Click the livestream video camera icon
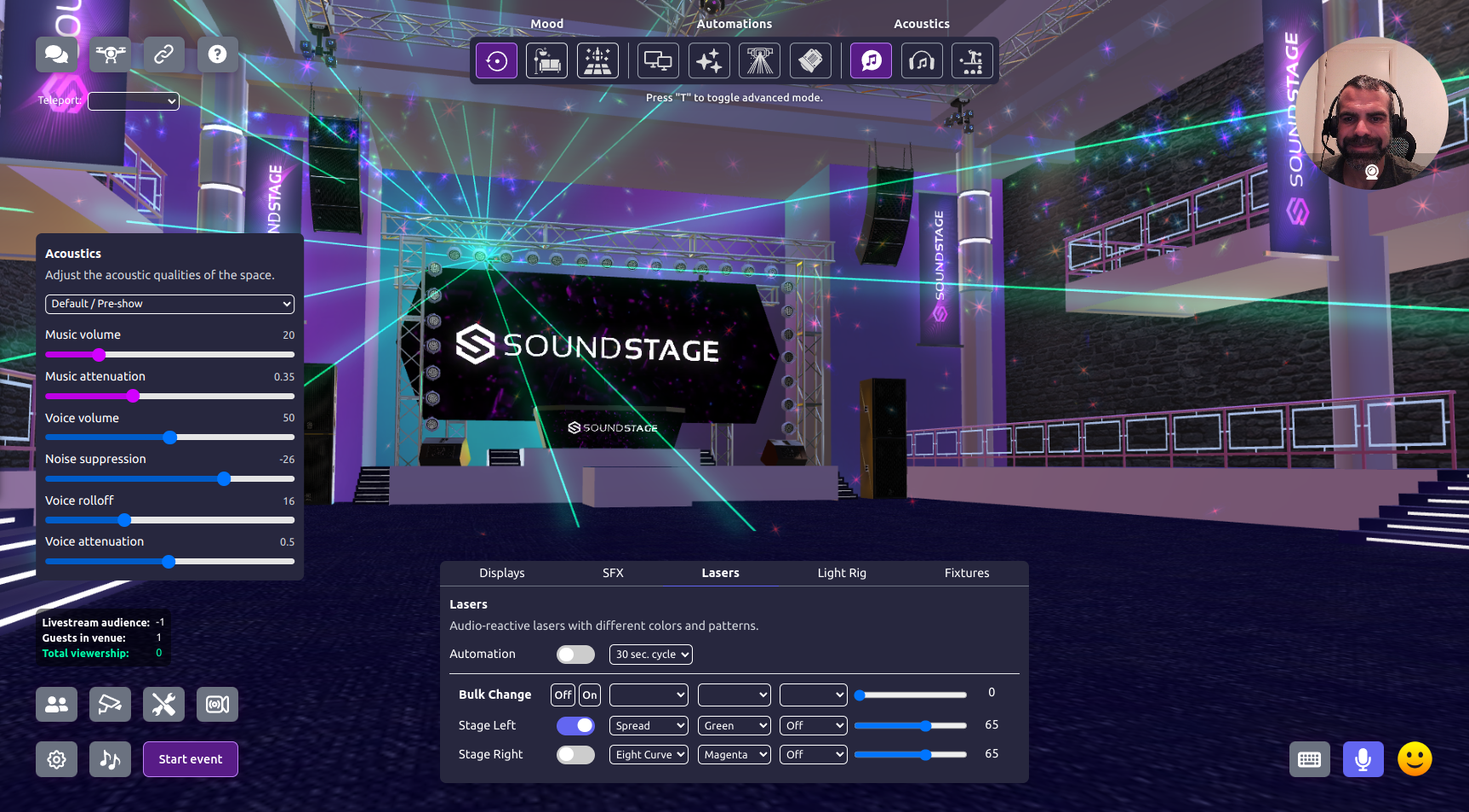Image resolution: width=1469 pixels, height=812 pixels. [x=218, y=705]
